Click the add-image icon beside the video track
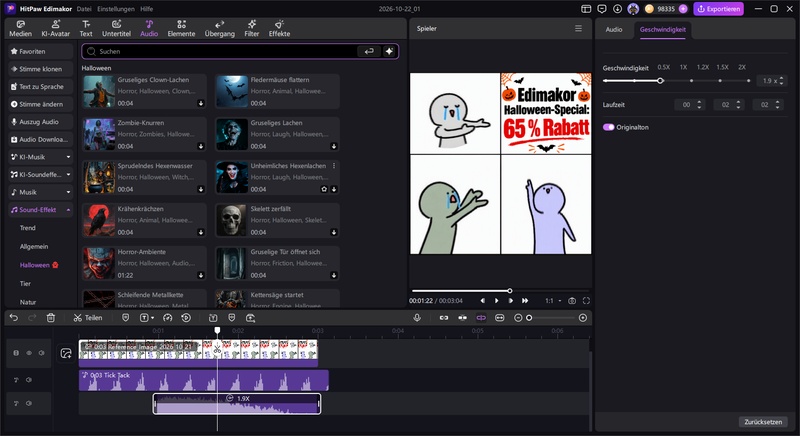 click(x=66, y=353)
